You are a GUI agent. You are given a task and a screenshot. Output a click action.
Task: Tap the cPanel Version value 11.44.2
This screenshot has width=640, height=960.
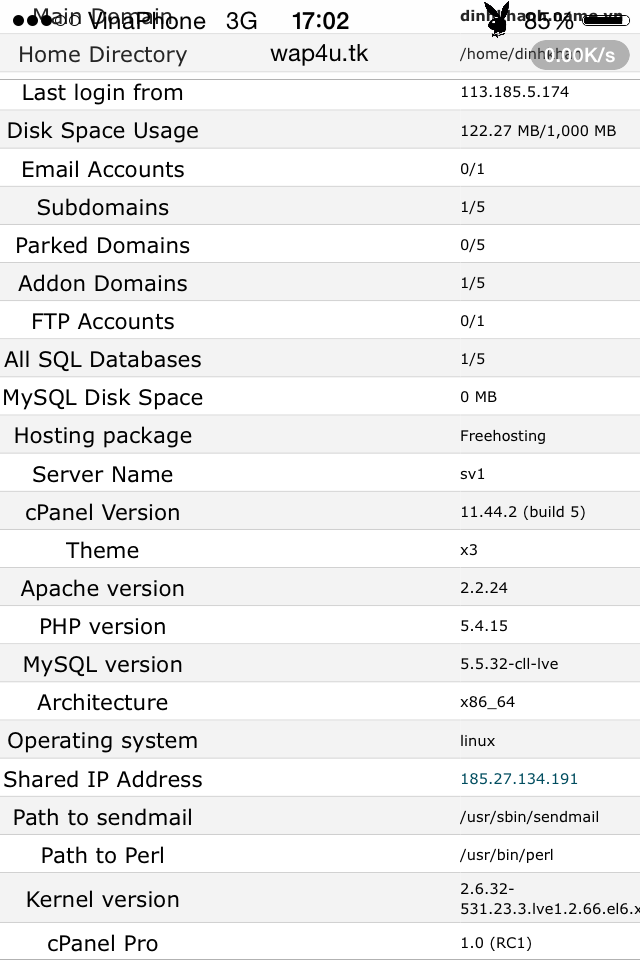tap(523, 512)
